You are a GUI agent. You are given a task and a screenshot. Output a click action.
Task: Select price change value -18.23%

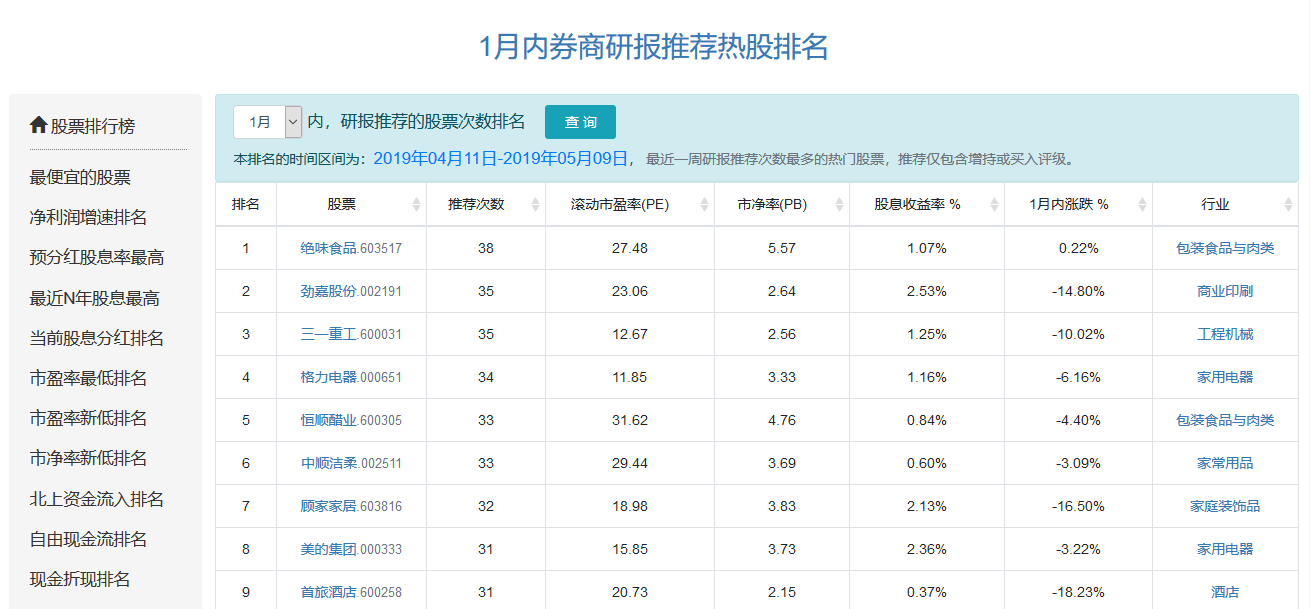[x=1078, y=592]
